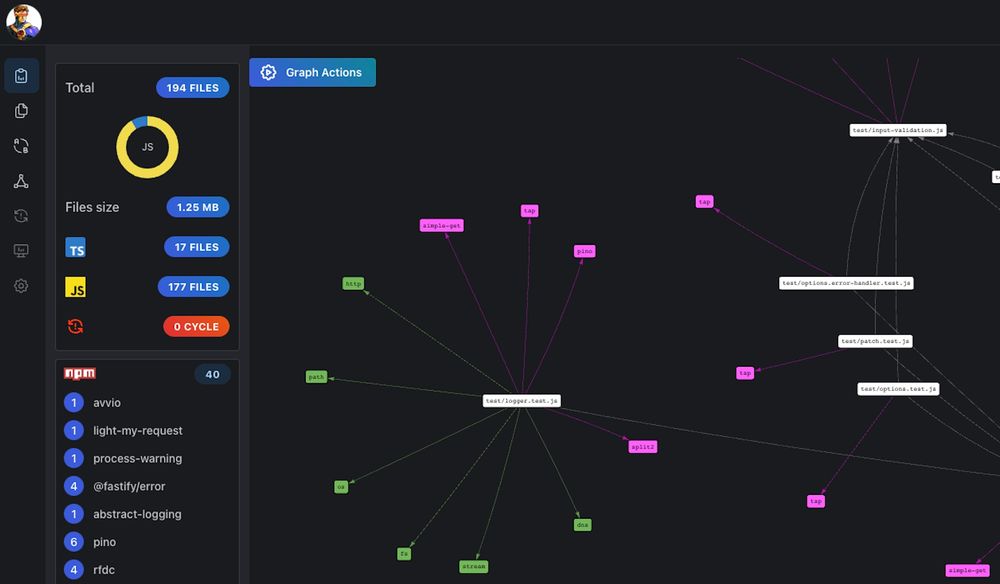Click the npm count badge 40
The height and width of the screenshot is (584, 1000).
(212, 374)
